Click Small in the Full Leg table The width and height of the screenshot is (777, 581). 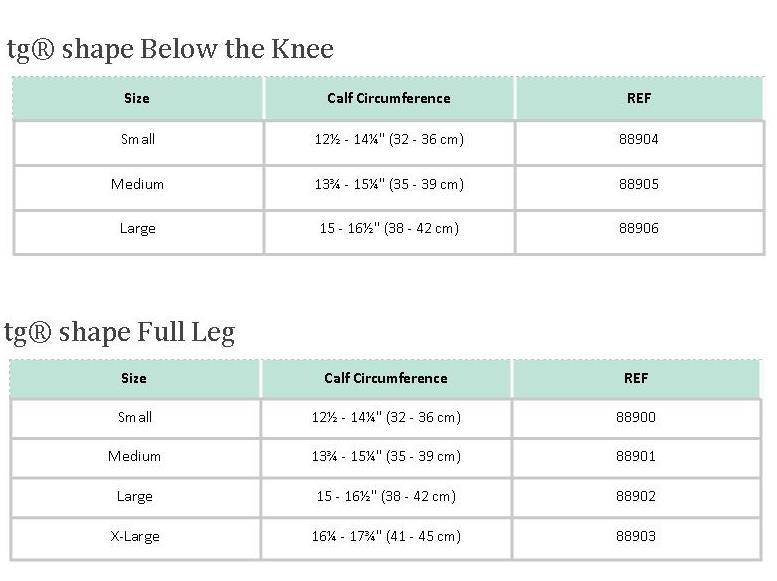[x=135, y=418]
